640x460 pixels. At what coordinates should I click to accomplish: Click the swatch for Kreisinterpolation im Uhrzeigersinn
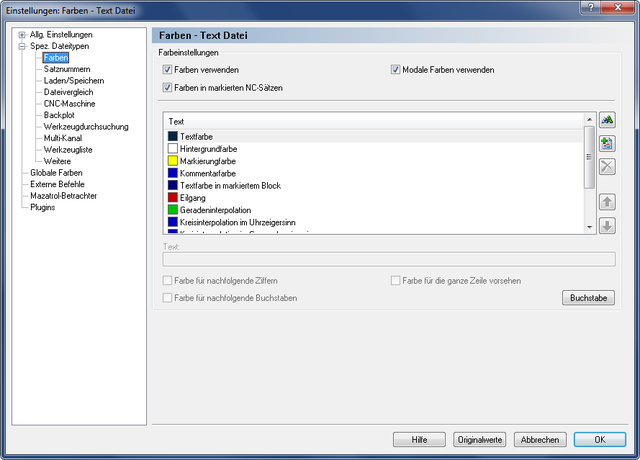(173, 222)
